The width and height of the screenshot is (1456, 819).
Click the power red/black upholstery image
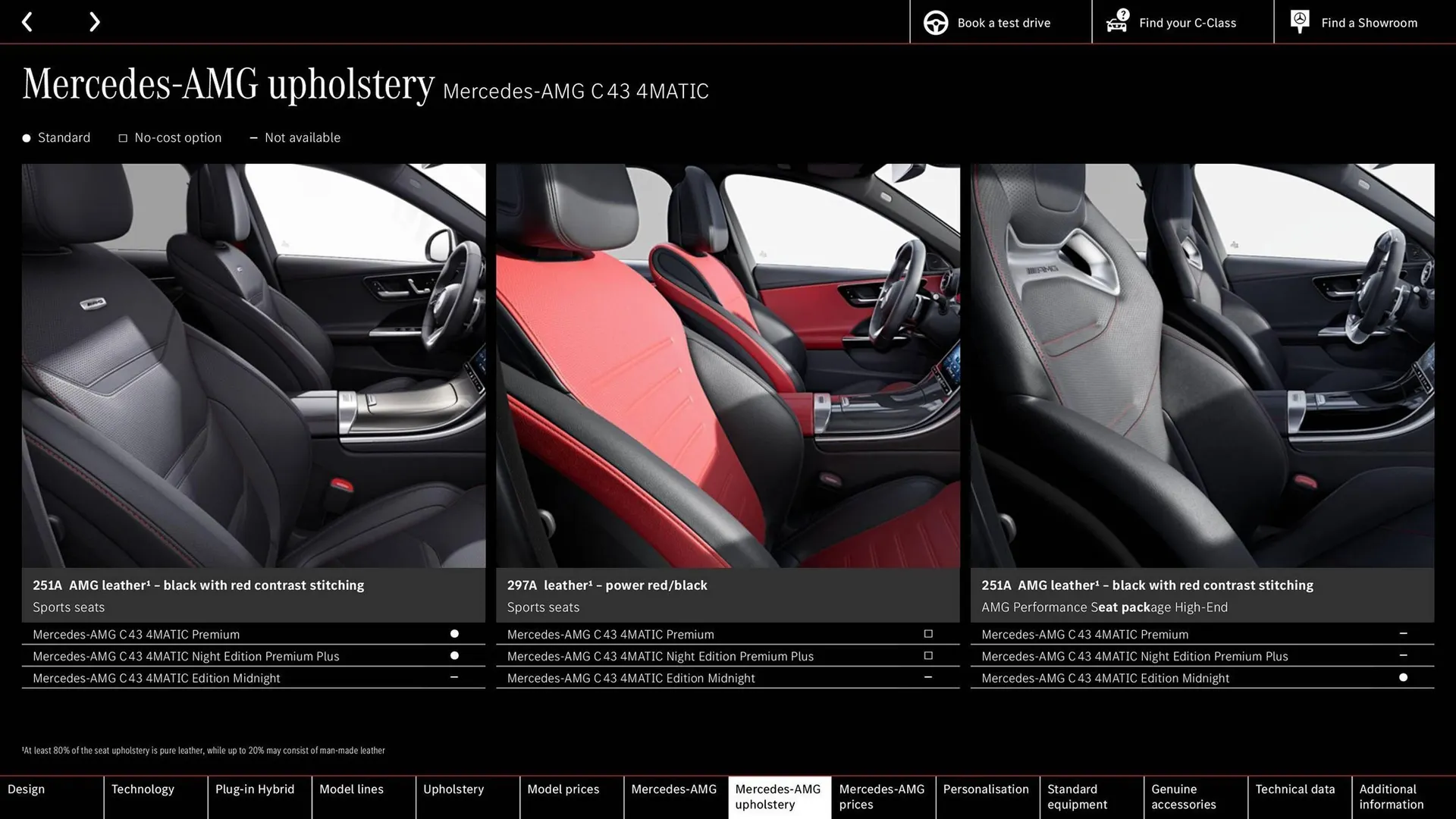[x=726, y=364]
